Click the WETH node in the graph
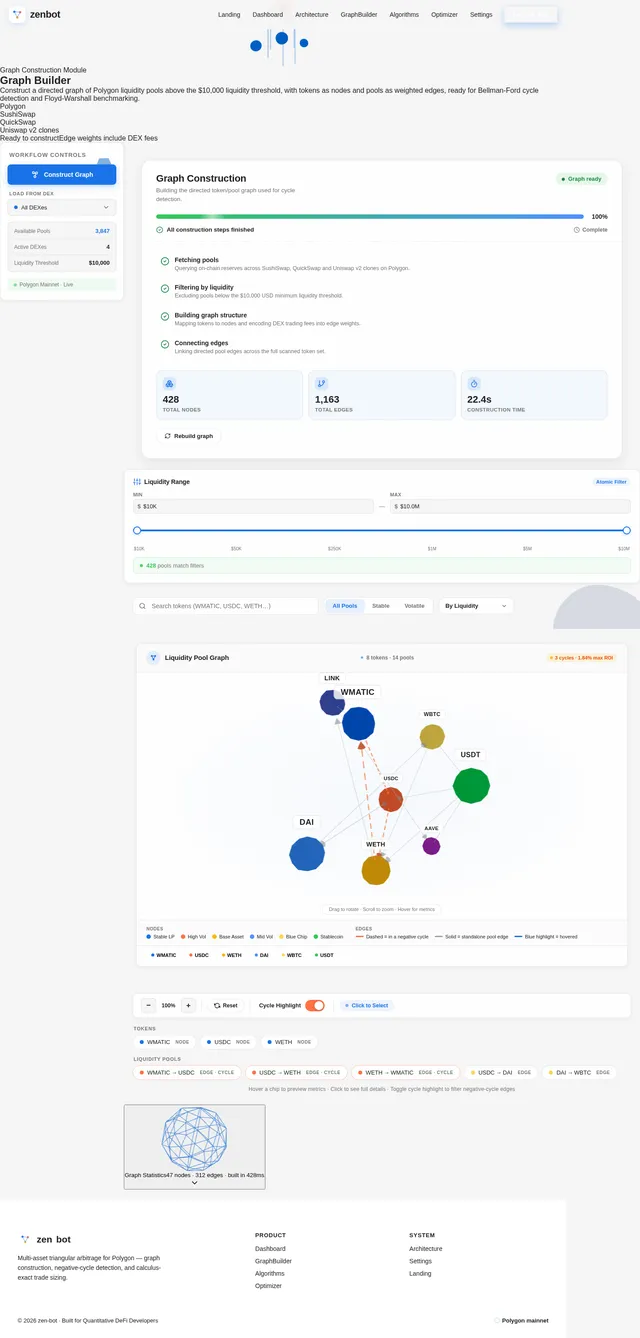Image resolution: width=640 pixels, height=1338 pixels. [375, 870]
